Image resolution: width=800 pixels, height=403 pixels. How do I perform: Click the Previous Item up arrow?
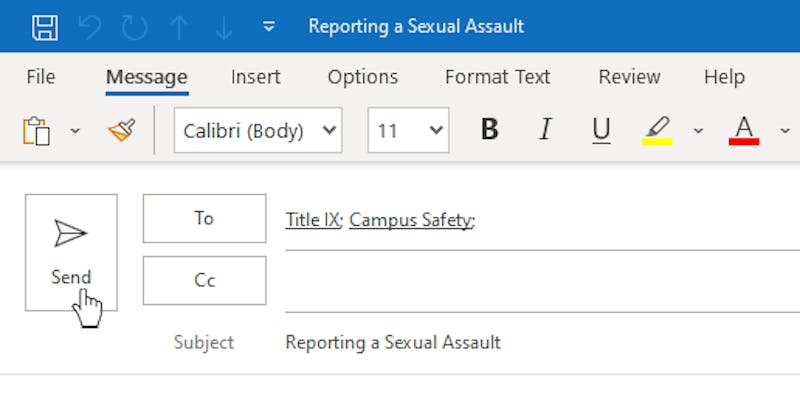(x=179, y=27)
